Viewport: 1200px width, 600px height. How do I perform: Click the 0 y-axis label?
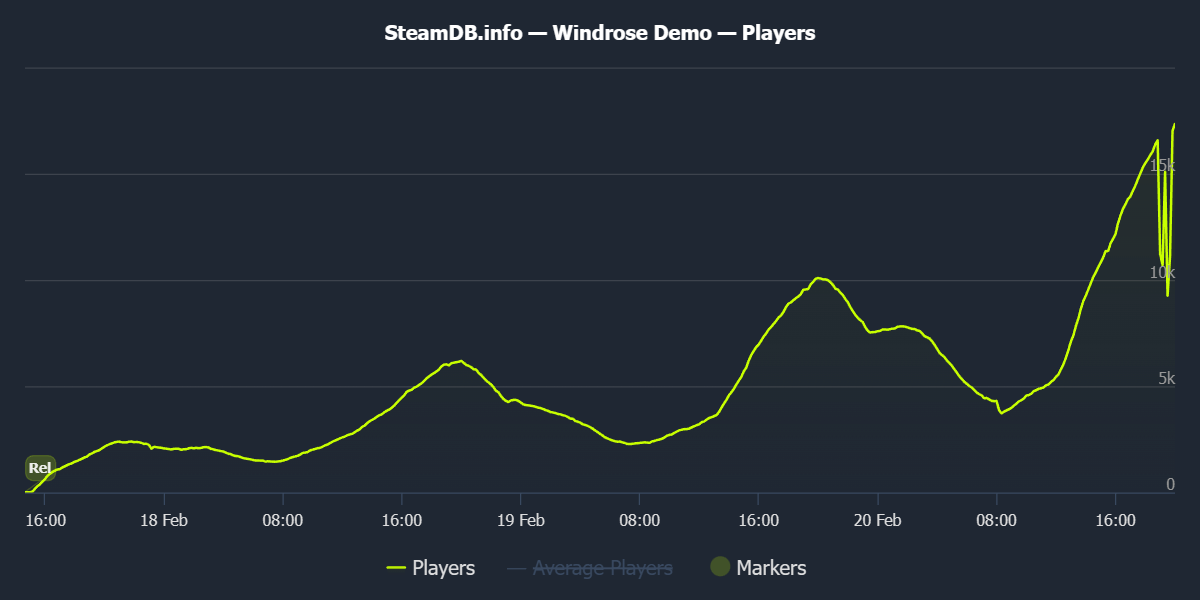(1170, 485)
